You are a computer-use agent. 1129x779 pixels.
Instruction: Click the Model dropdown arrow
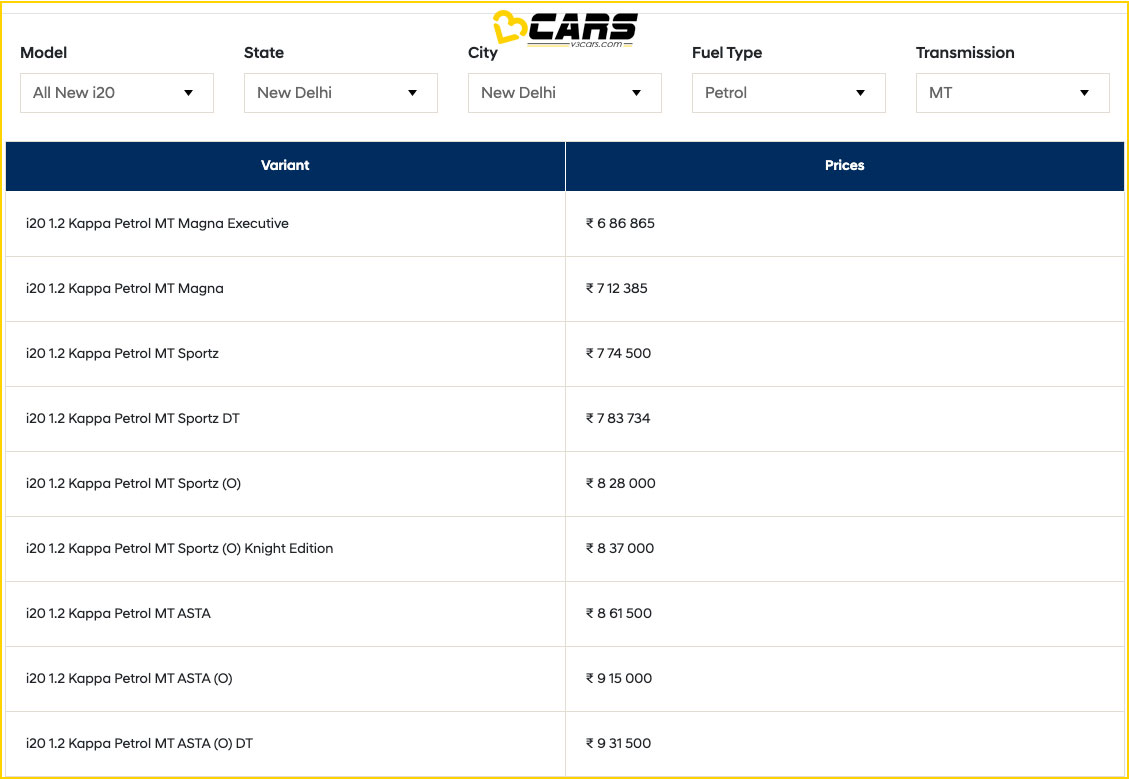pyautogui.click(x=189, y=92)
